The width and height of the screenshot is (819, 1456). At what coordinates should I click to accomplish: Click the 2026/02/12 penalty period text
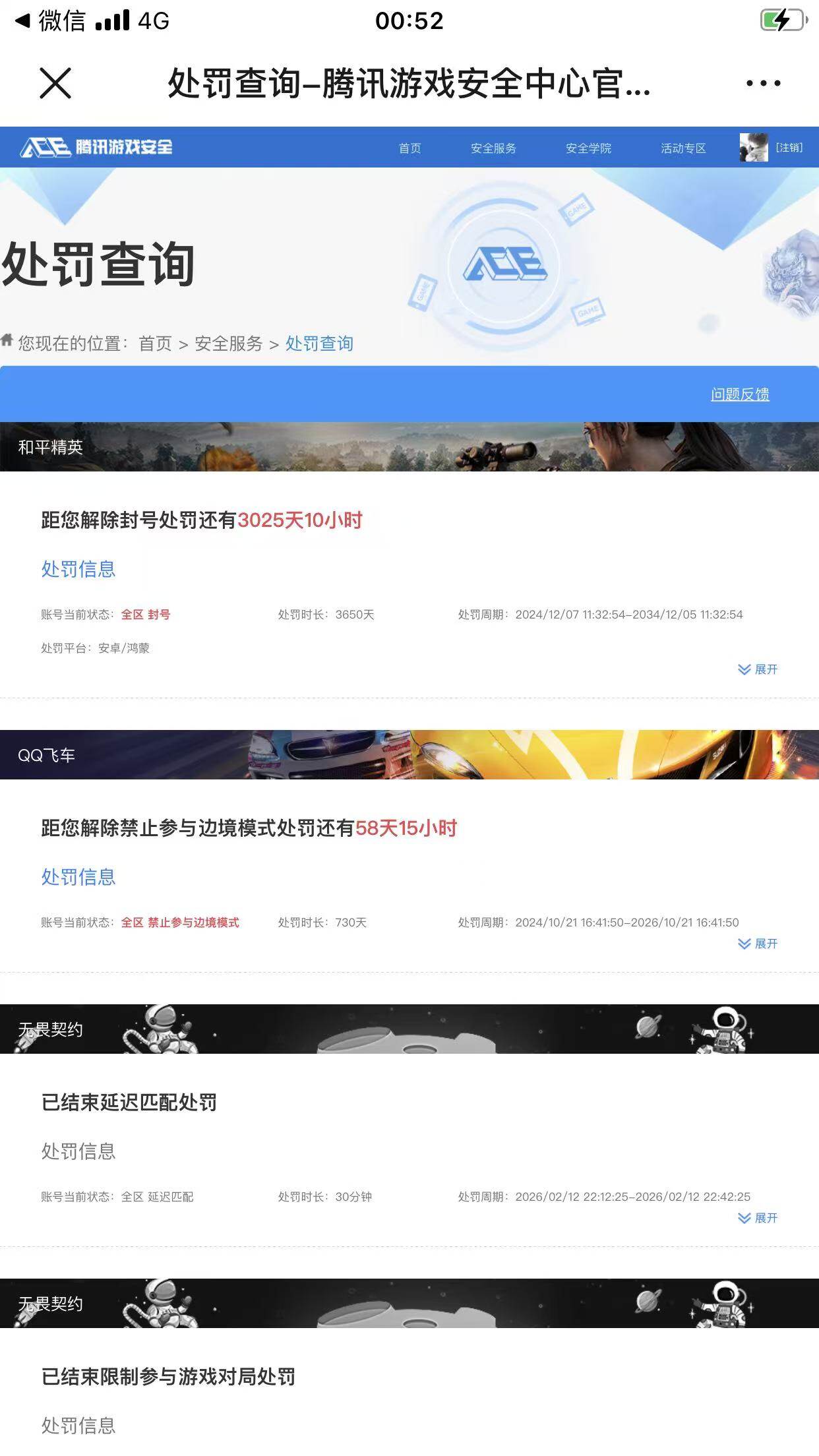tap(633, 1197)
